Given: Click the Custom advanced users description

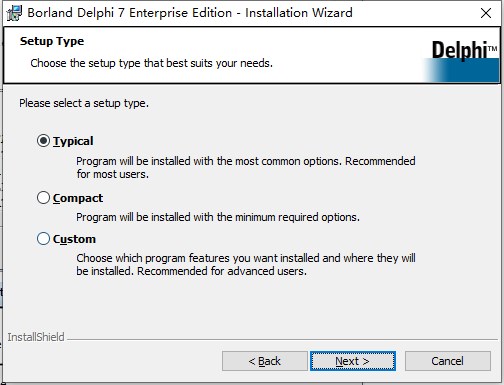Looking at the screenshot, I should point(246,265).
